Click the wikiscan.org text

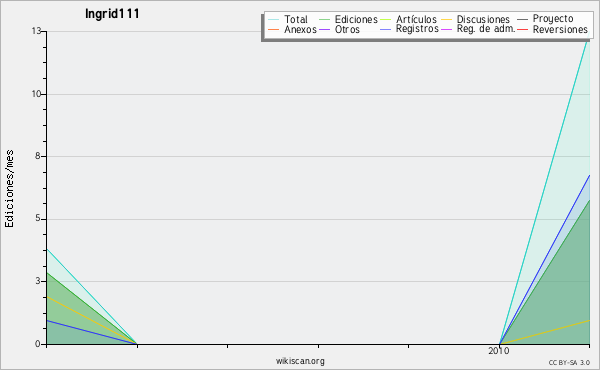click(300, 361)
